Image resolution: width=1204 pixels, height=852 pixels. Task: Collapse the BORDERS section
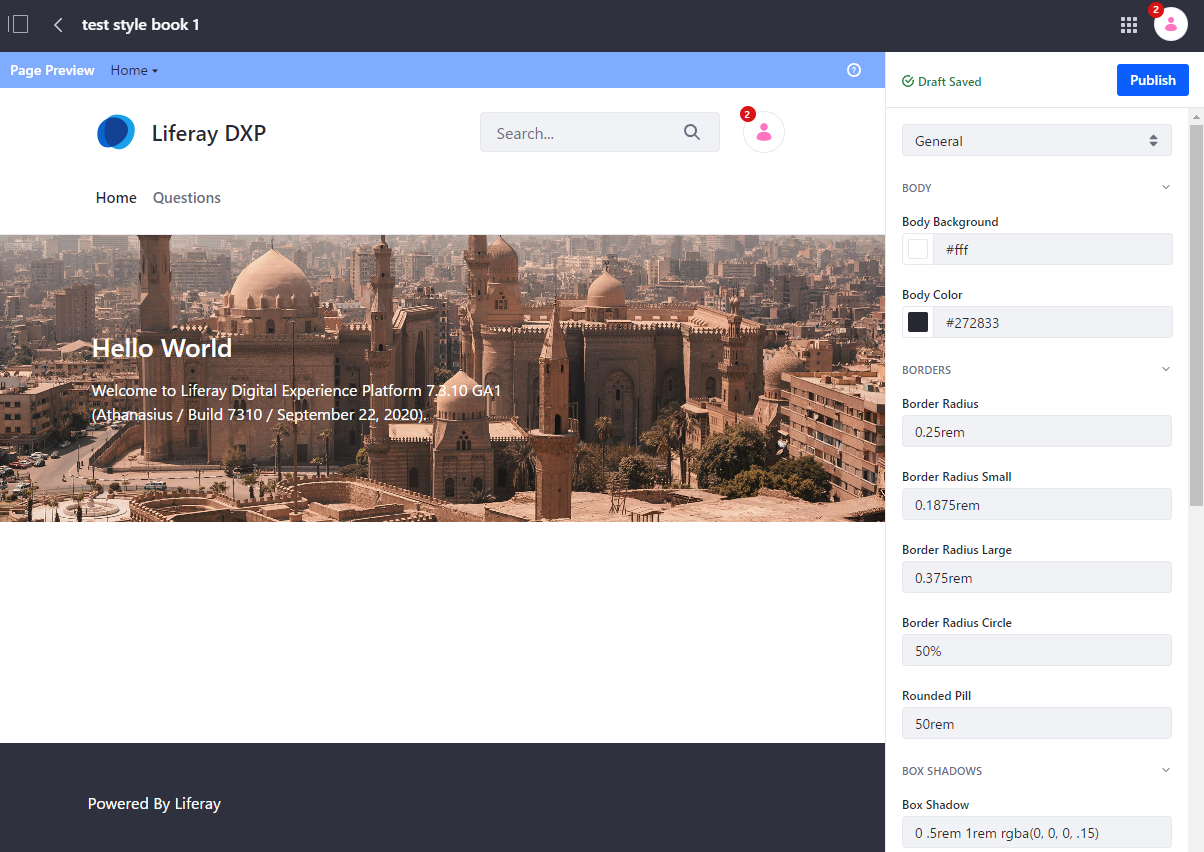[x=1165, y=369]
